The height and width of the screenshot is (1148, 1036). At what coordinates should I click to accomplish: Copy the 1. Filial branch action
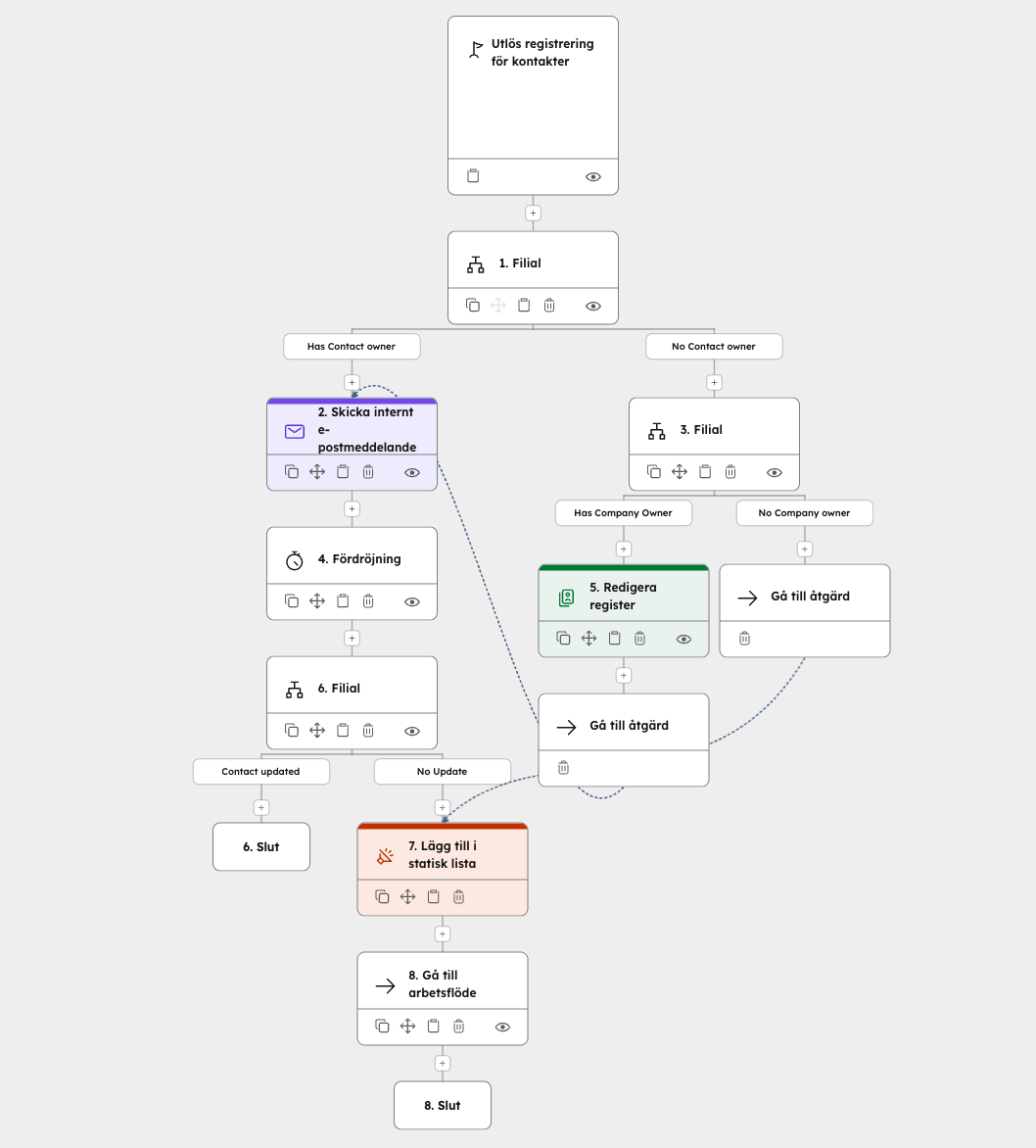pos(473,306)
